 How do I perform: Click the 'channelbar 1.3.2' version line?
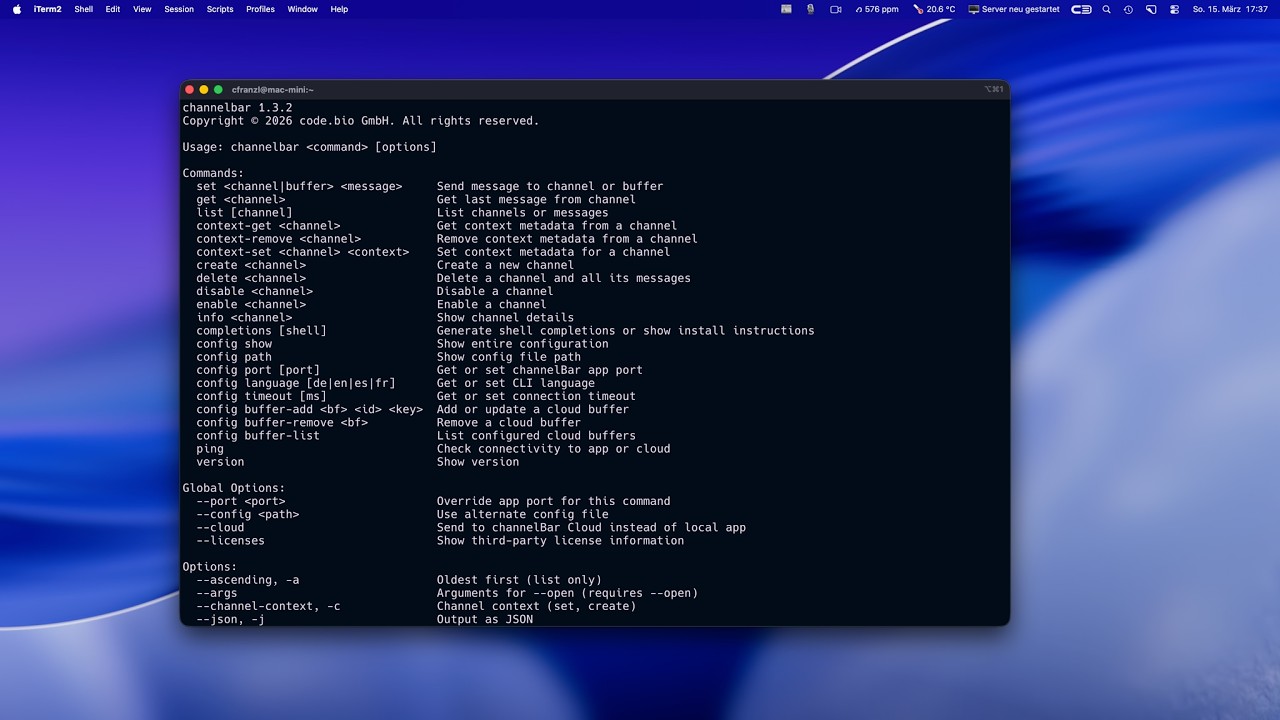237,108
